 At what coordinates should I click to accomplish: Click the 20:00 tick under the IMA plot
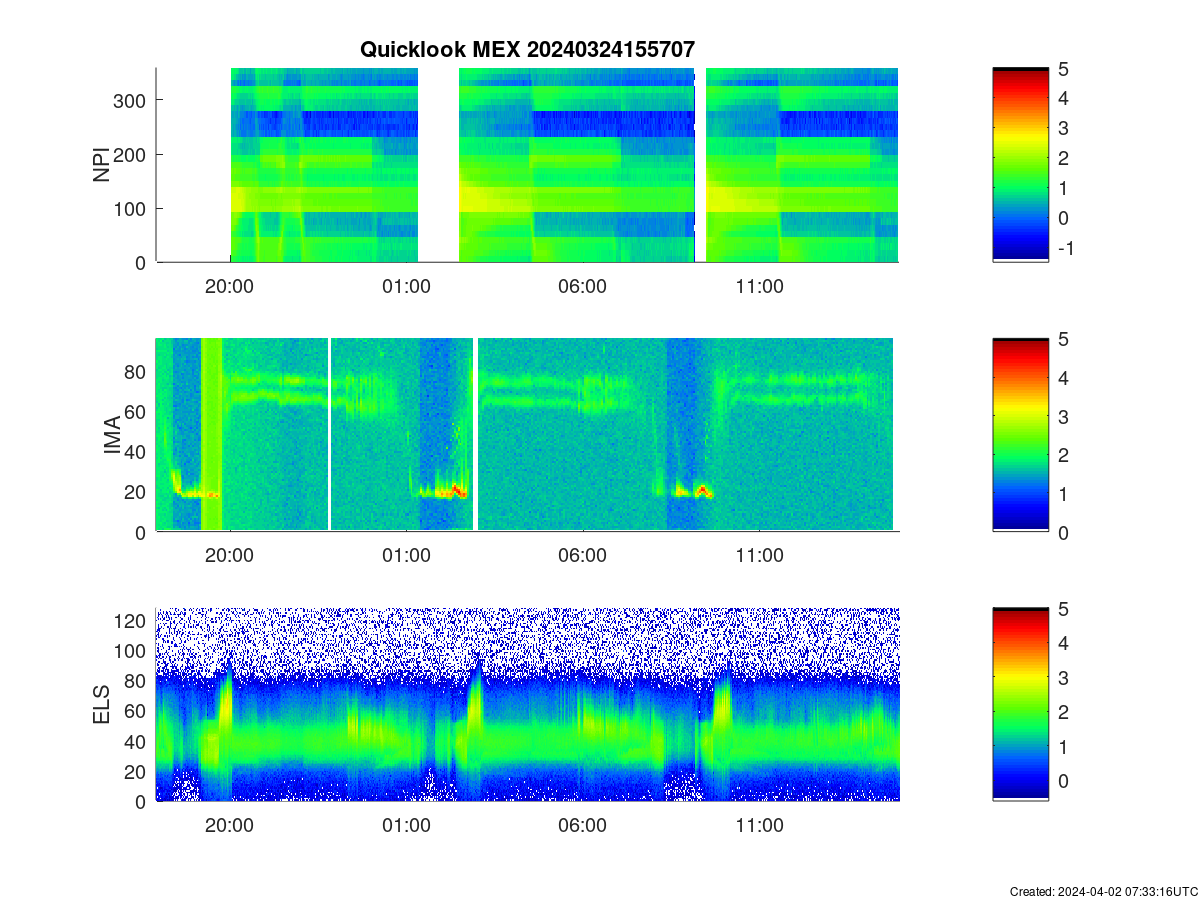230,556
